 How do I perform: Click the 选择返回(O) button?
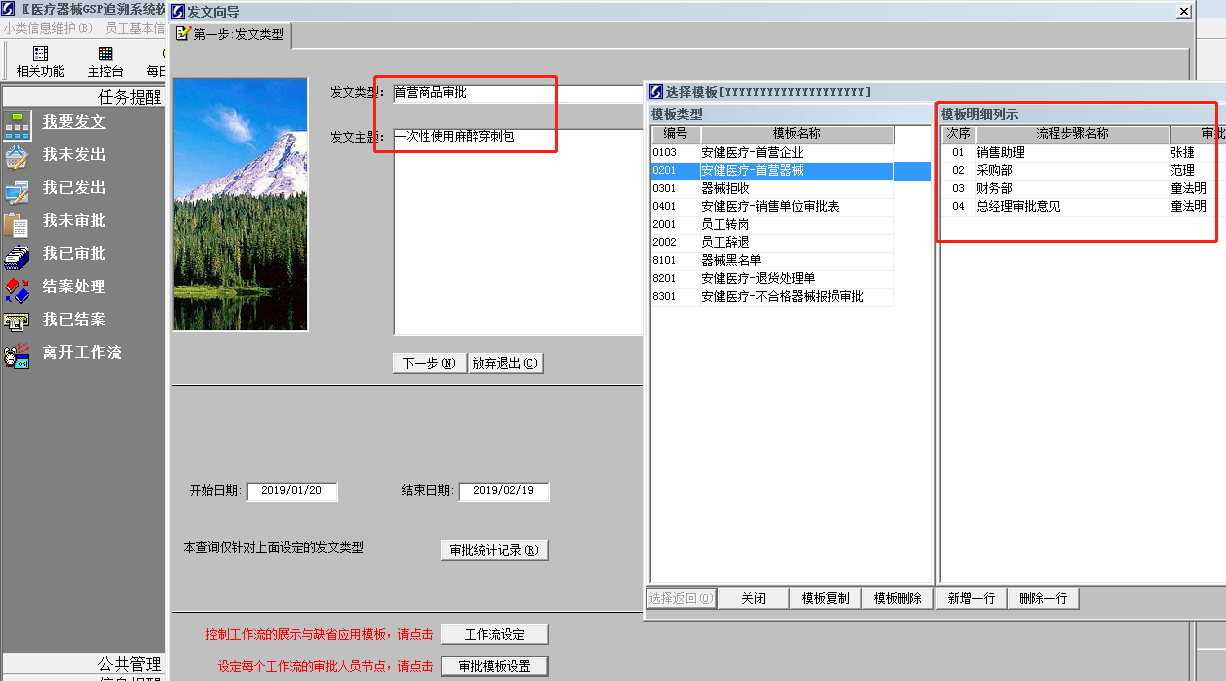(681, 598)
